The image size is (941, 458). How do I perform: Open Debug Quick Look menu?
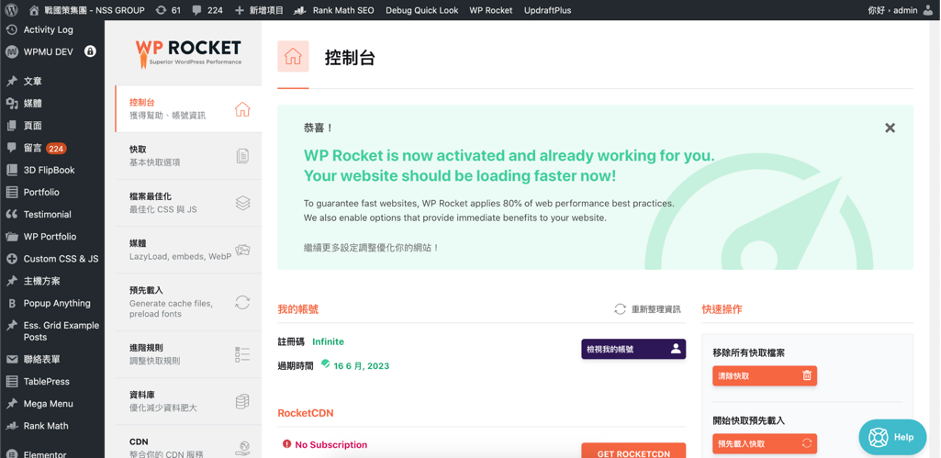point(422,10)
